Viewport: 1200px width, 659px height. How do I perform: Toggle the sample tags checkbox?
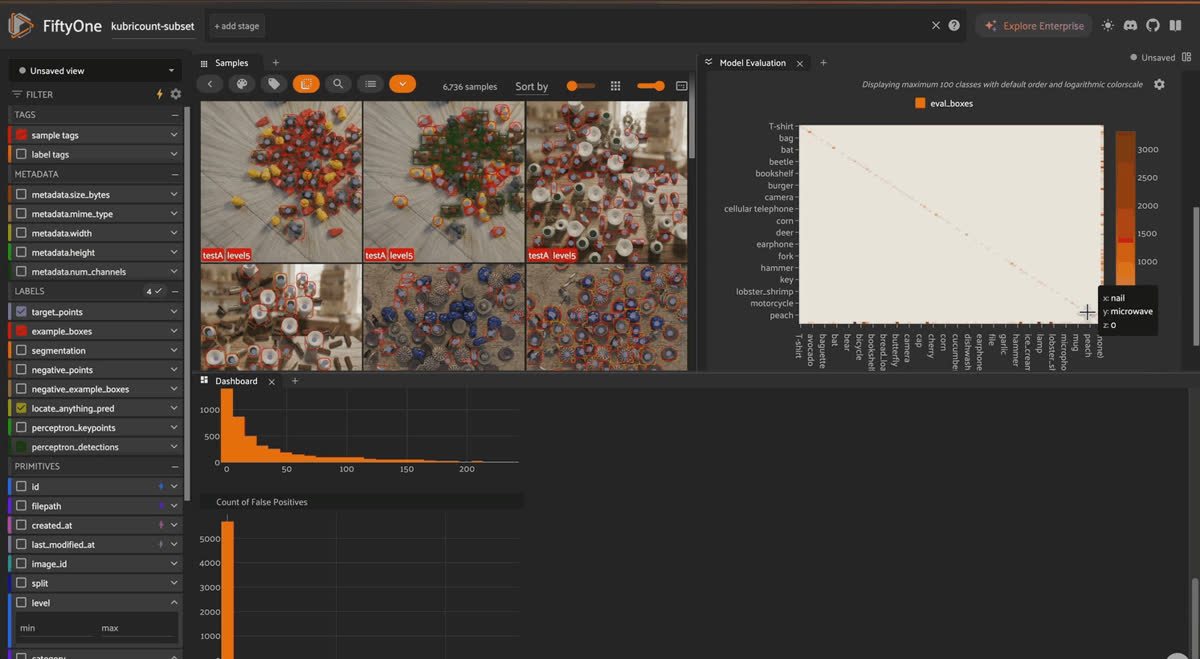click(21, 135)
